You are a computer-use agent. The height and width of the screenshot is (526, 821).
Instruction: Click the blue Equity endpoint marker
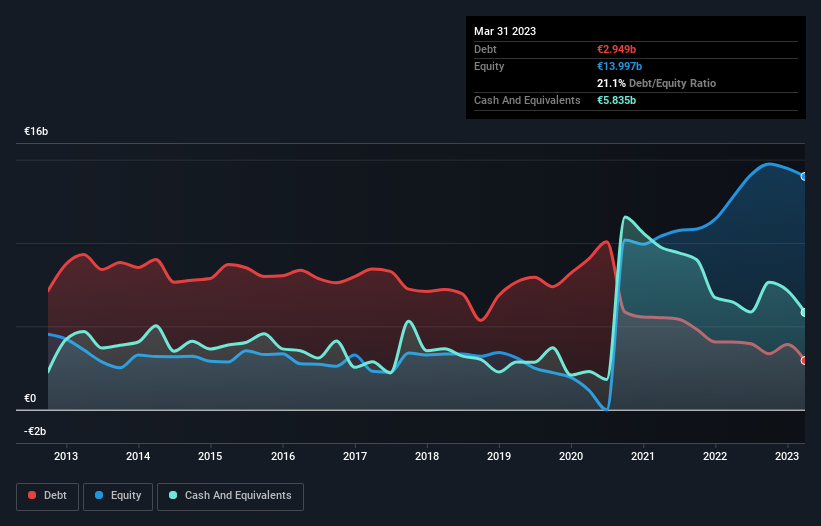tap(804, 176)
